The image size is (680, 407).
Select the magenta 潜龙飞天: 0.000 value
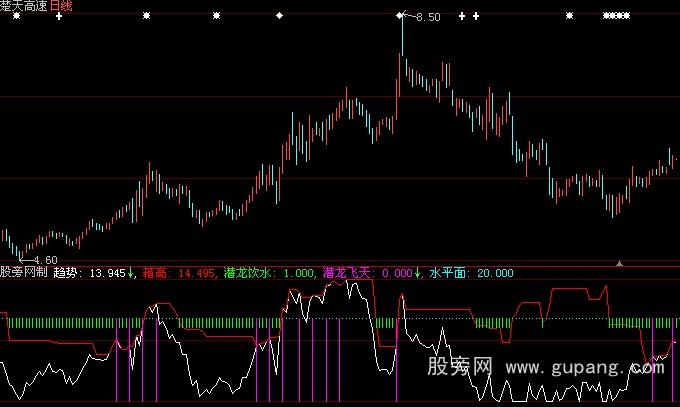[368, 273]
